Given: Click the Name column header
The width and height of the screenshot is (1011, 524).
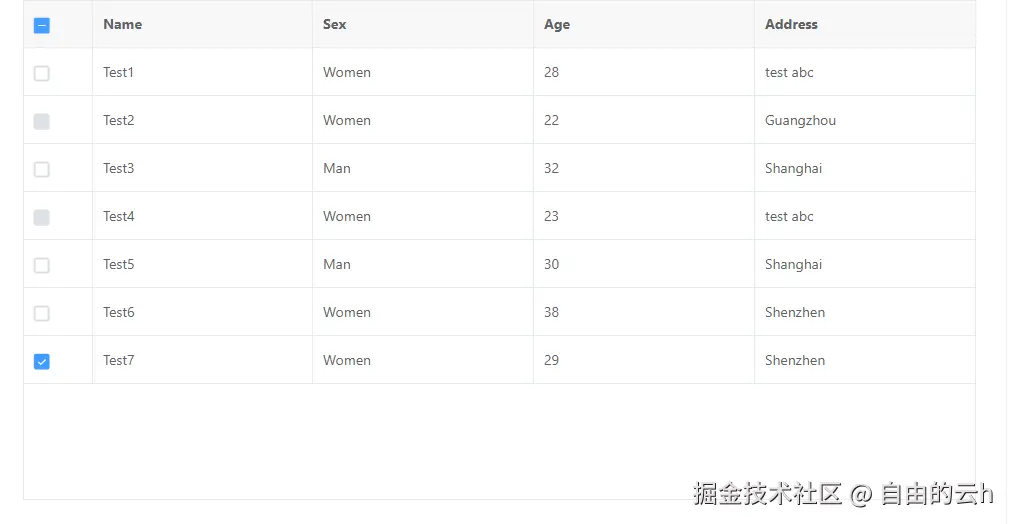Looking at the screenshot, I should point(123,24).
